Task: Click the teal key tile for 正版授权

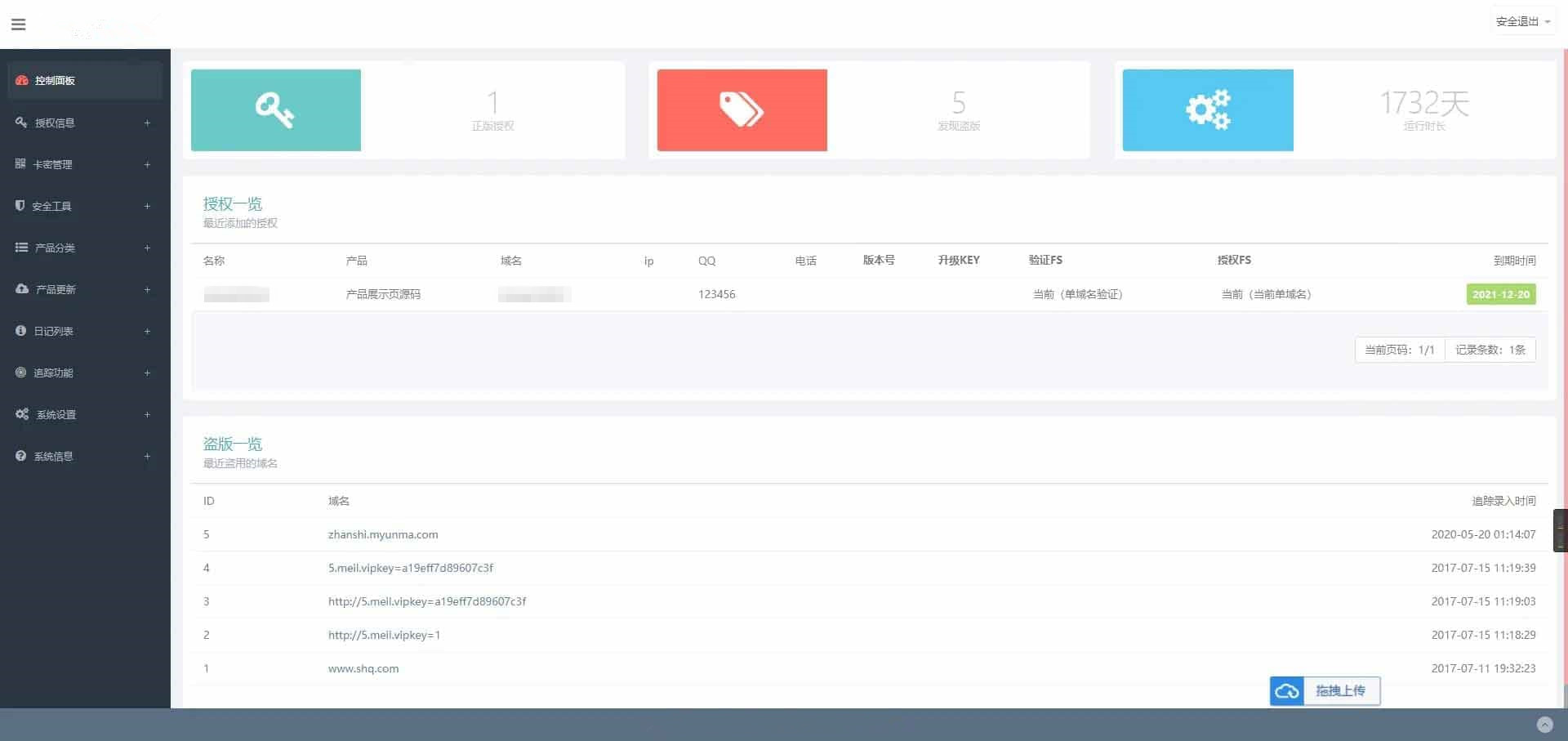Action: [x=276, y=109]
